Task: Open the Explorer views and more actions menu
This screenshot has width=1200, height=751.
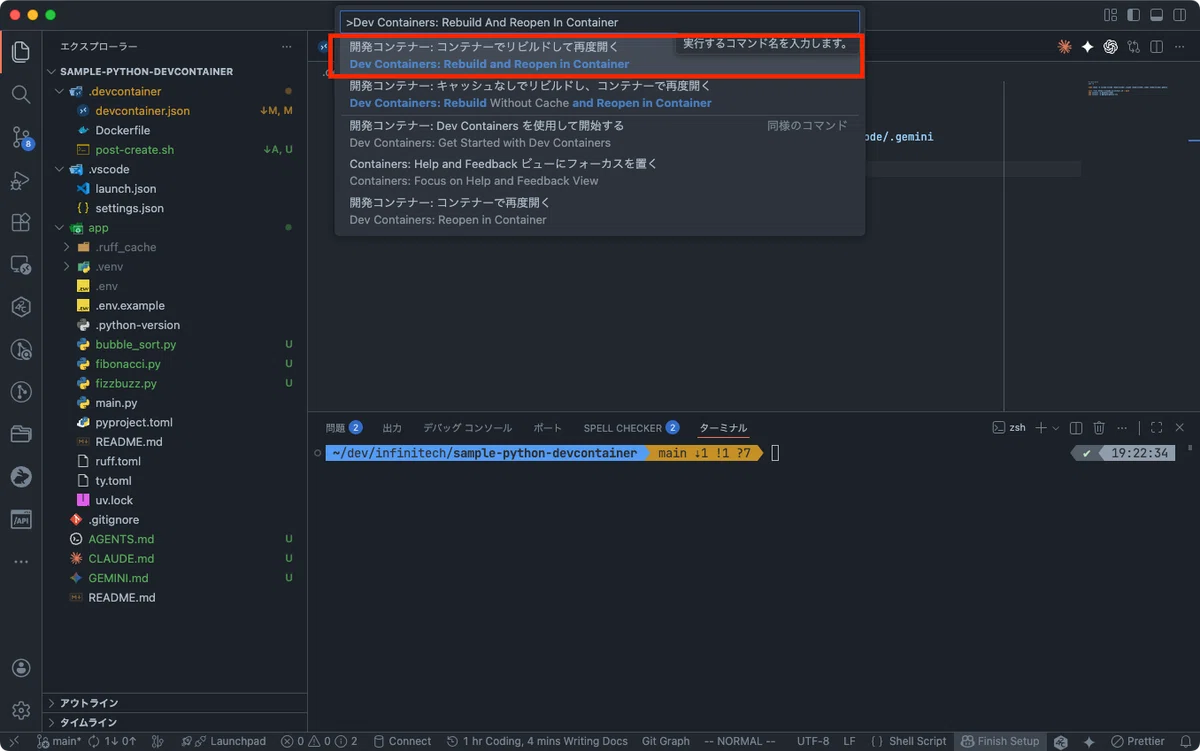Action: 287,47
